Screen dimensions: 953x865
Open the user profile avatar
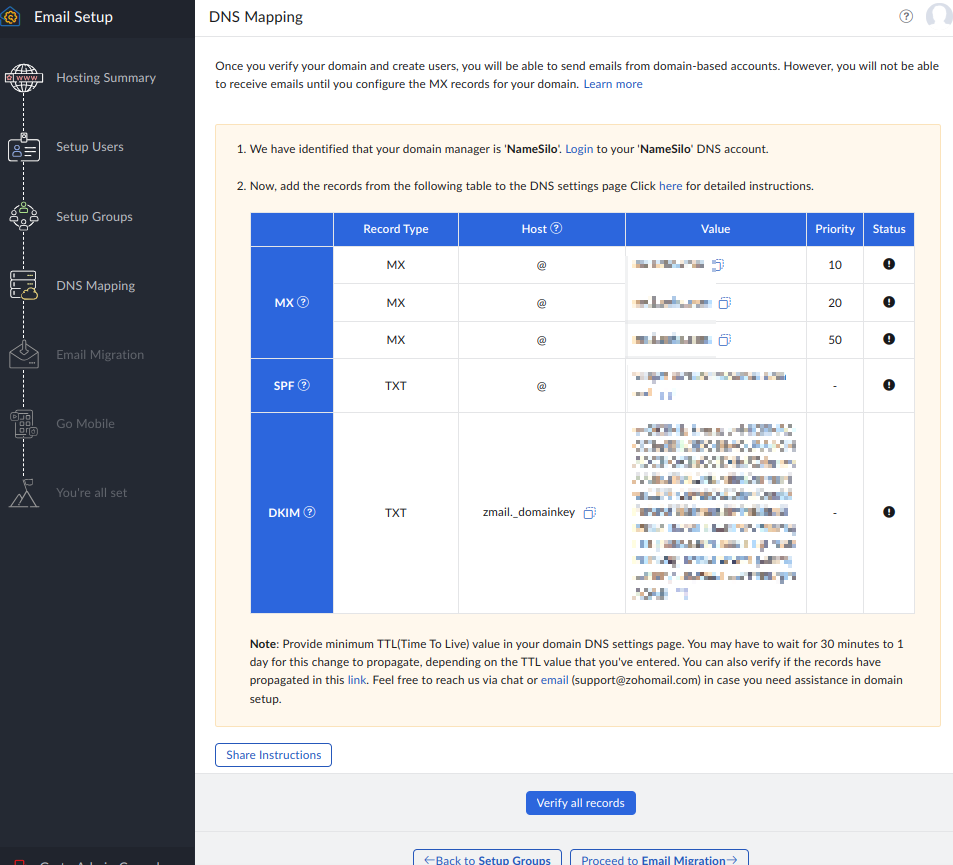coord(939,16)
